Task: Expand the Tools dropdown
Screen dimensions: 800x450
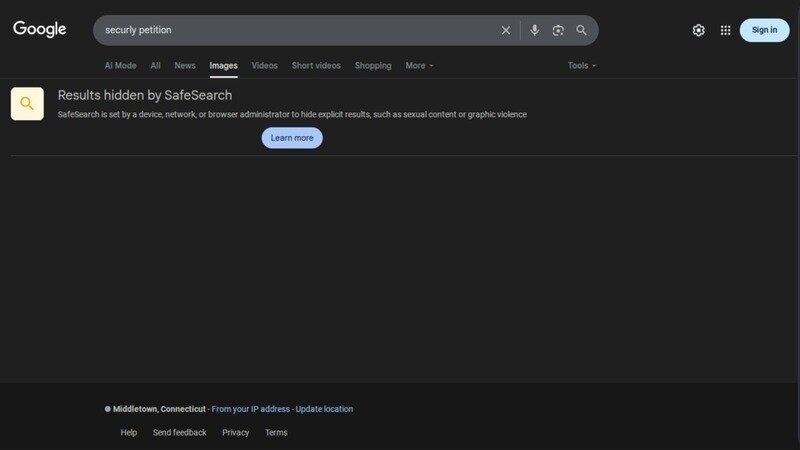Action: click(x=581, y=66)
